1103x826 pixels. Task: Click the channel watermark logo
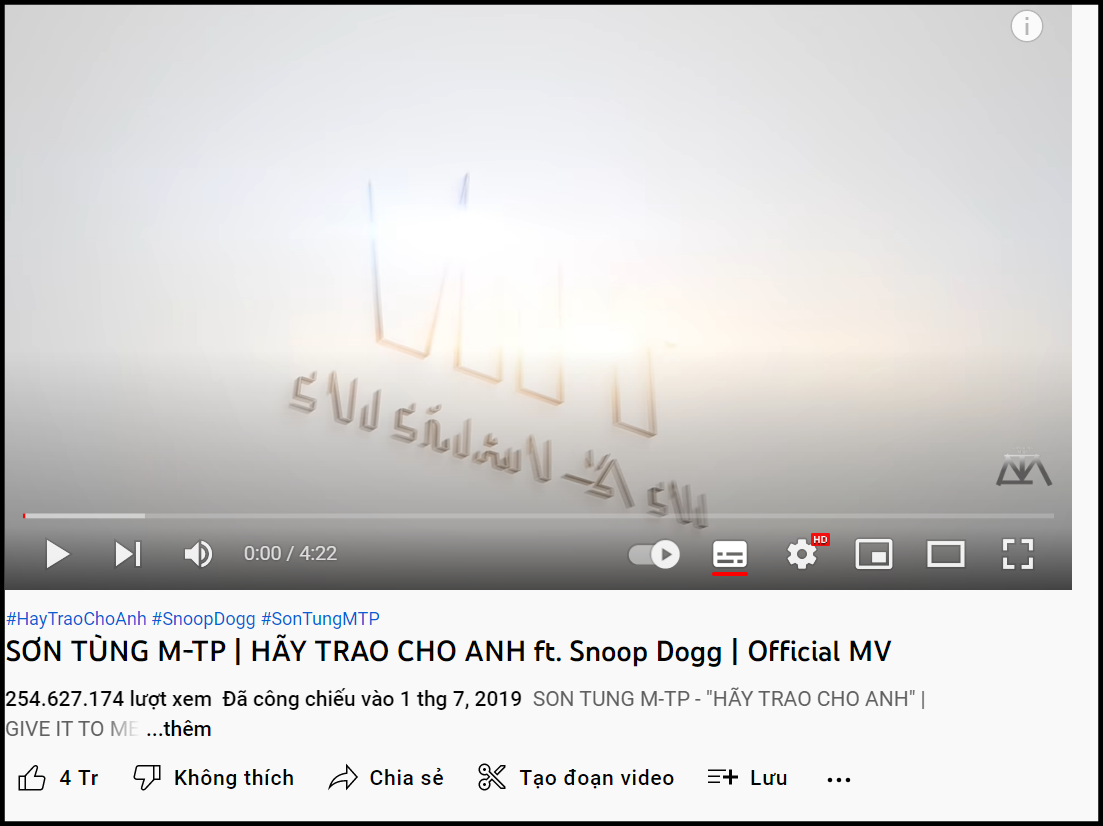click(1024, 466)
